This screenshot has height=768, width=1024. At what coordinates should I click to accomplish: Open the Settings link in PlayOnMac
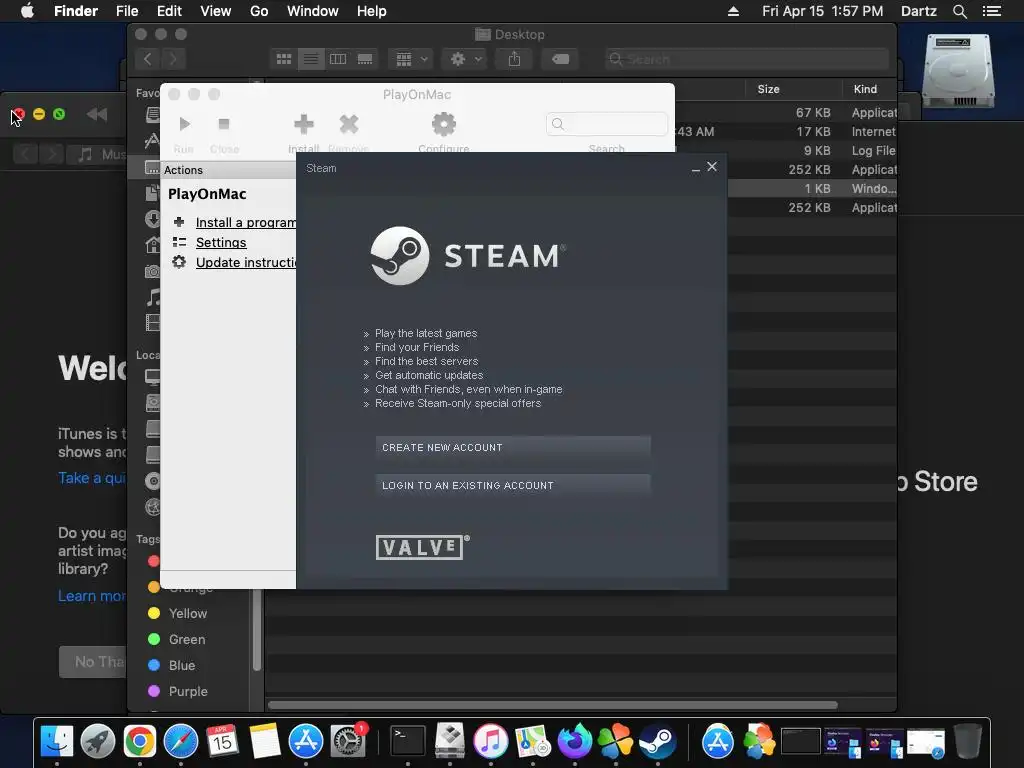(221, 242)
